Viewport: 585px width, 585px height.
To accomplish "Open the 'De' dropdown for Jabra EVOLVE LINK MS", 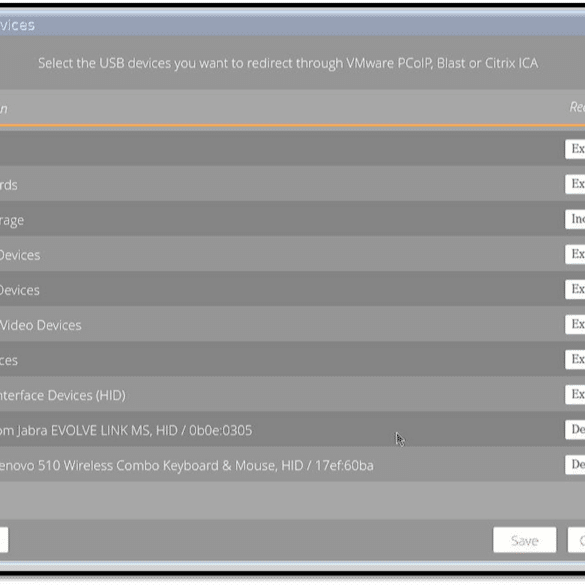I will click(x=575, y=429).
